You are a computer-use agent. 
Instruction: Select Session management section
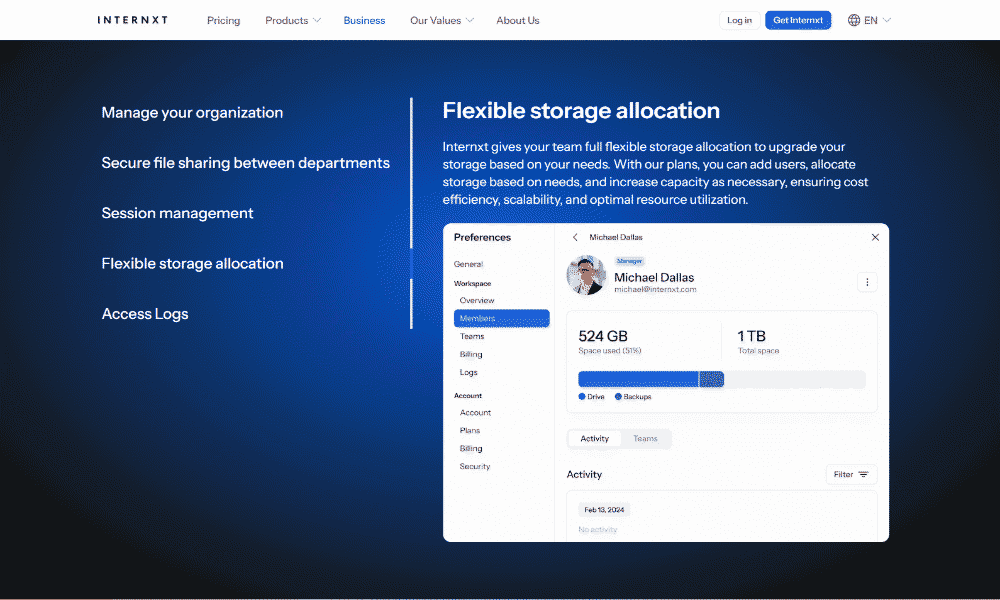click(x=177, y=213)
